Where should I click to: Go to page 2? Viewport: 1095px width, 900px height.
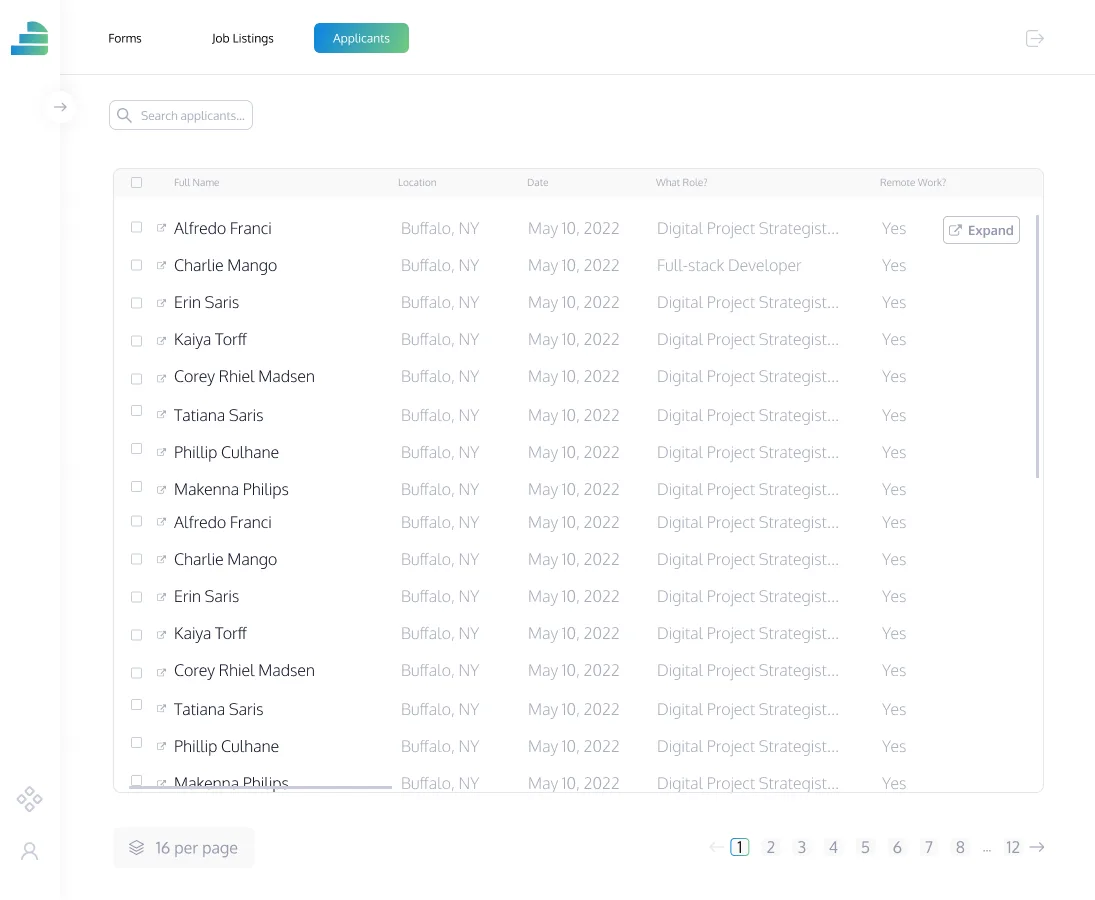[x=771, y=847]
